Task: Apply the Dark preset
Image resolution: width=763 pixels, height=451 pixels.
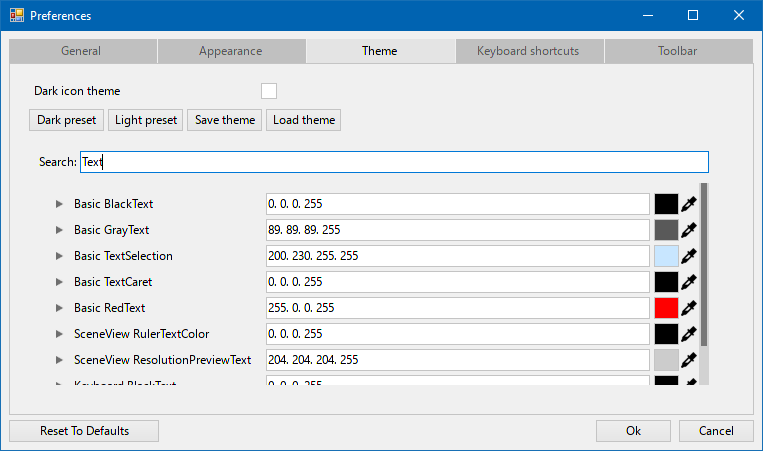Action: tap(67, 120)
